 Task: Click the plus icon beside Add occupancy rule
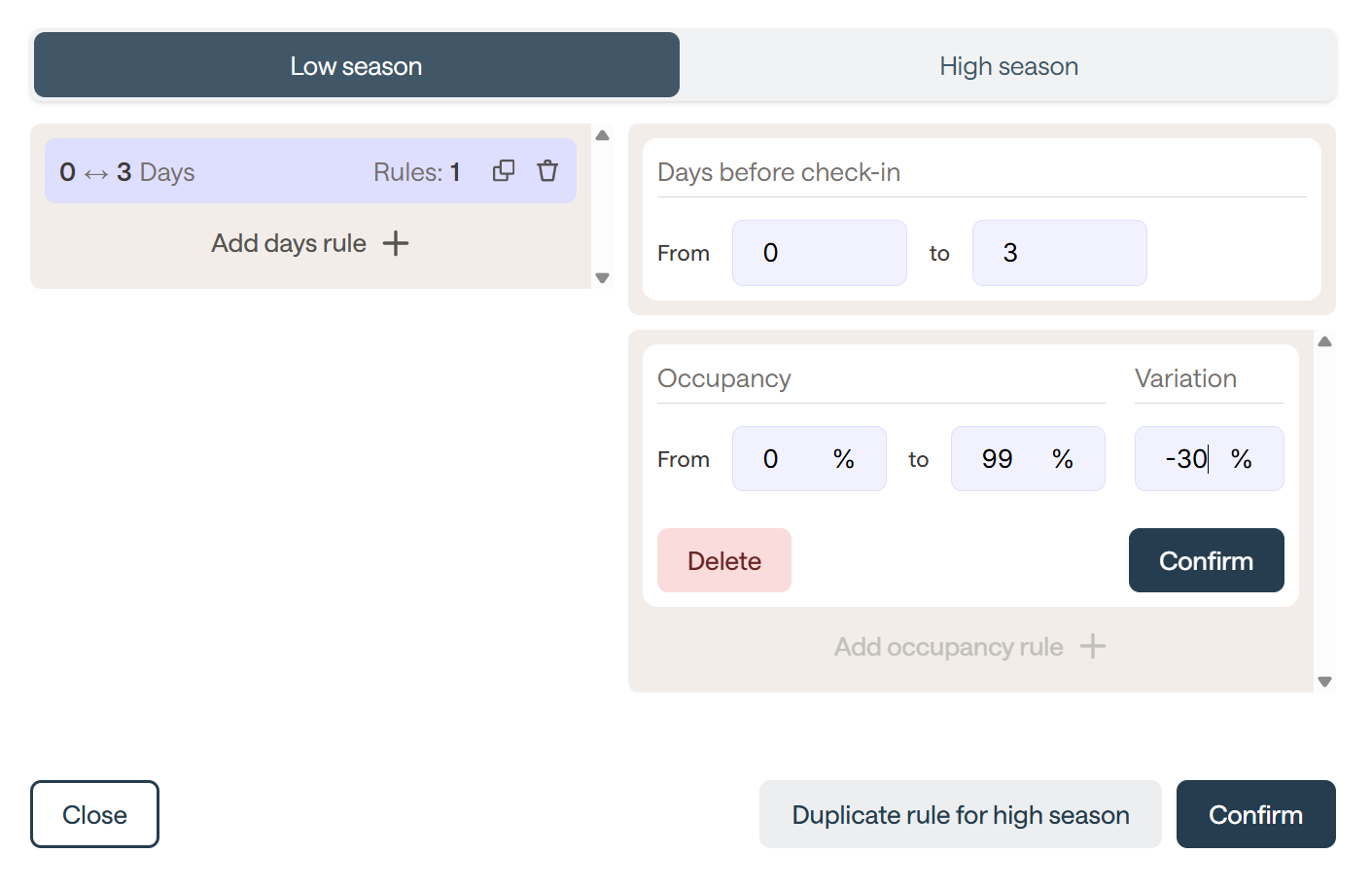(1093, 647)
